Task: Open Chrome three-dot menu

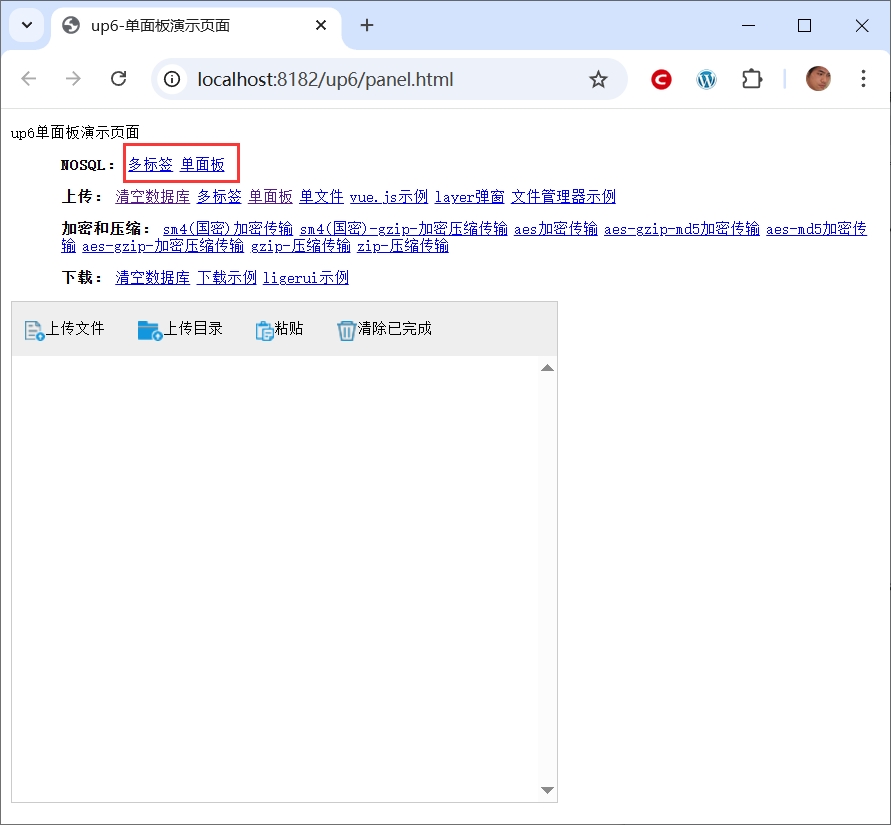Action: tap(863, 79)
